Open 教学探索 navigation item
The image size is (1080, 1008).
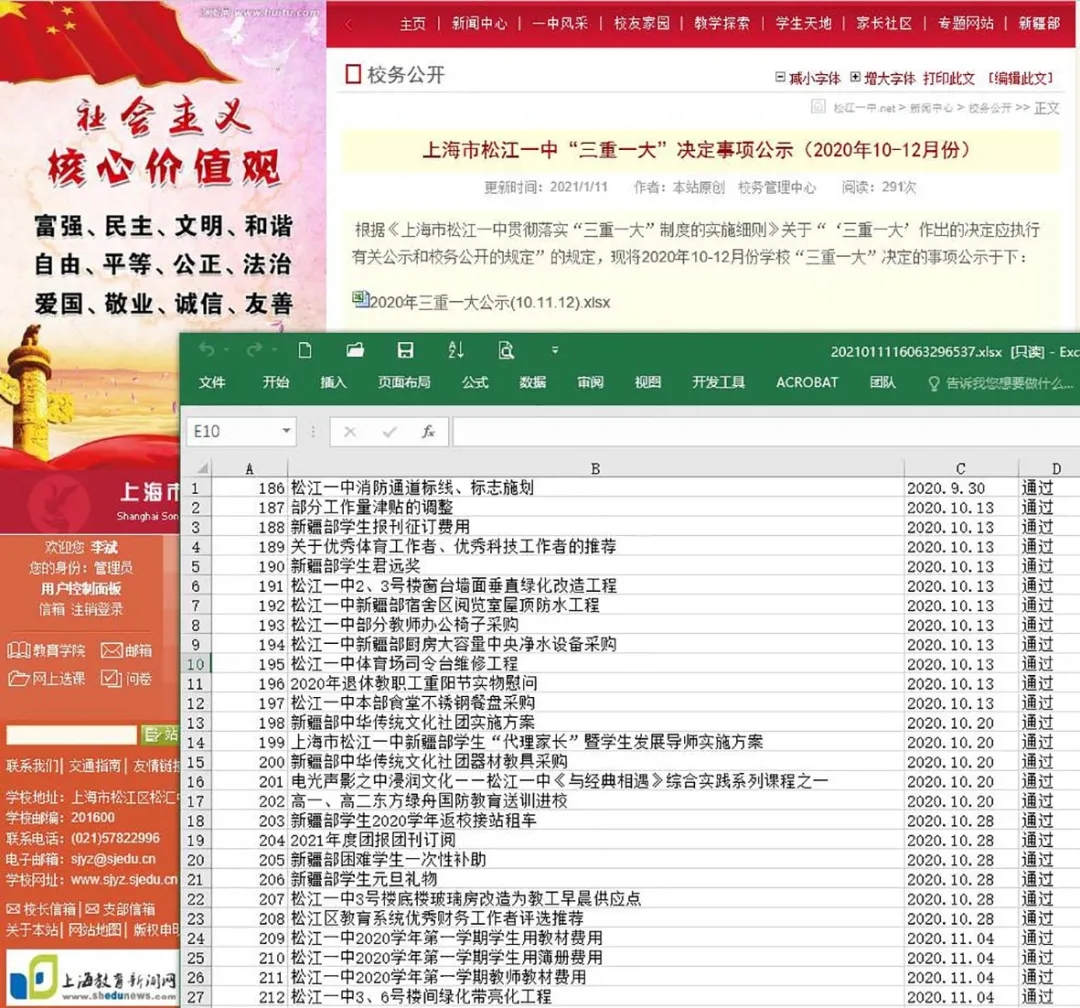(x=722, y=23)
